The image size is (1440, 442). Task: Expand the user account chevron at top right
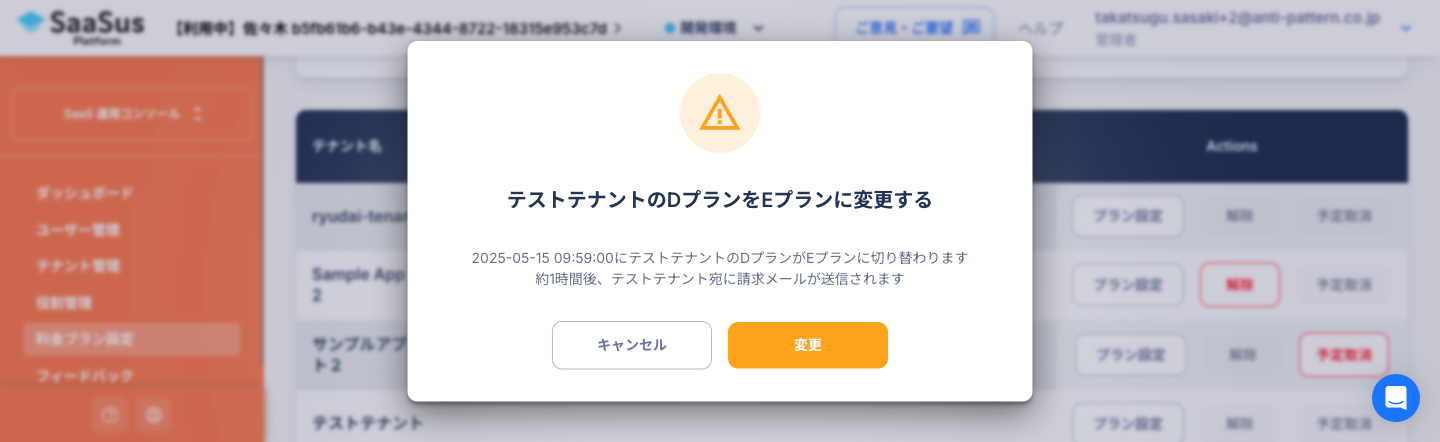point(1406,28)
